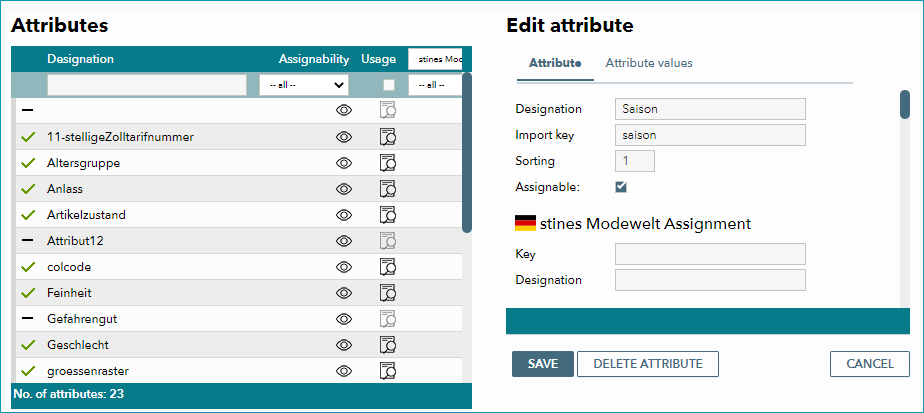The height and width of the screenshot is (413, 924).
Task: Switch to the Attribute values tab
Action: [x=649, y=62]
